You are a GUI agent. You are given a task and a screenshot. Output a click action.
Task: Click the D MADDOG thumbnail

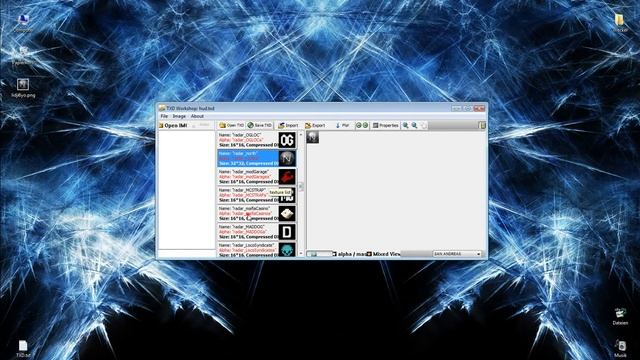click(287, 231)
